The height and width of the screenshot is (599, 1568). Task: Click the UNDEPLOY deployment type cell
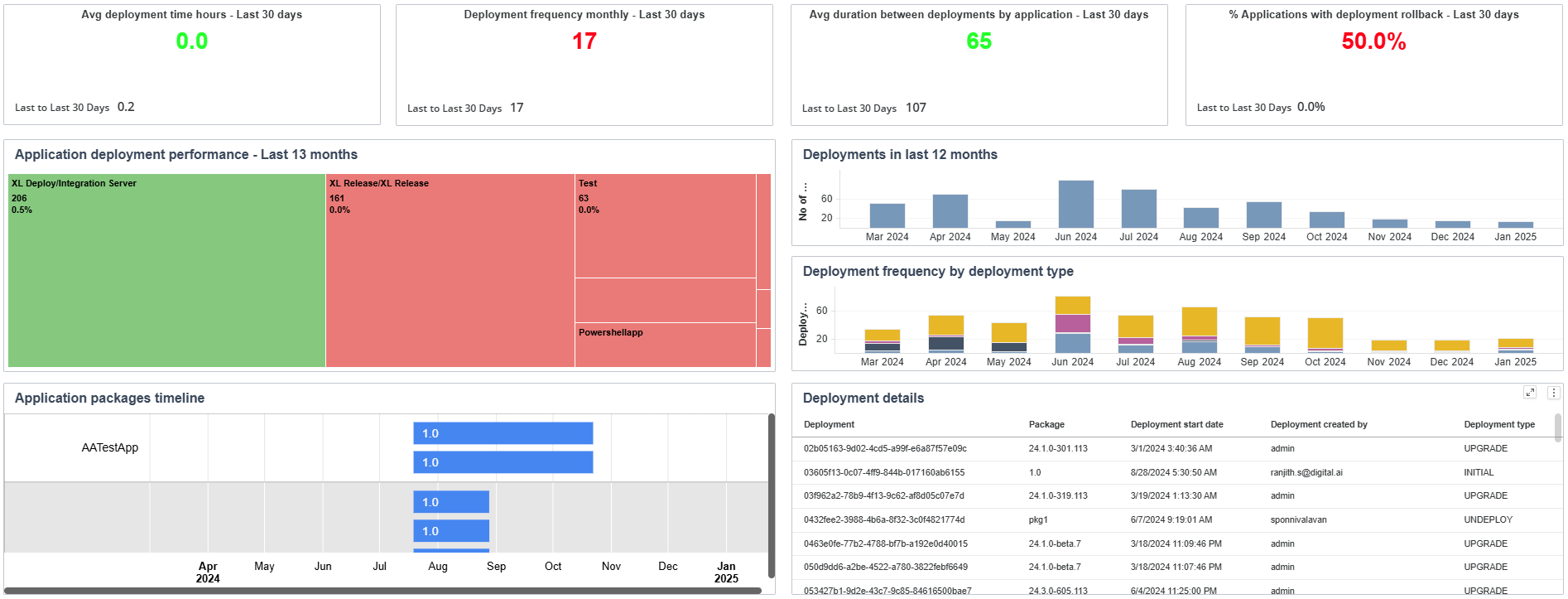(1488, 519)
